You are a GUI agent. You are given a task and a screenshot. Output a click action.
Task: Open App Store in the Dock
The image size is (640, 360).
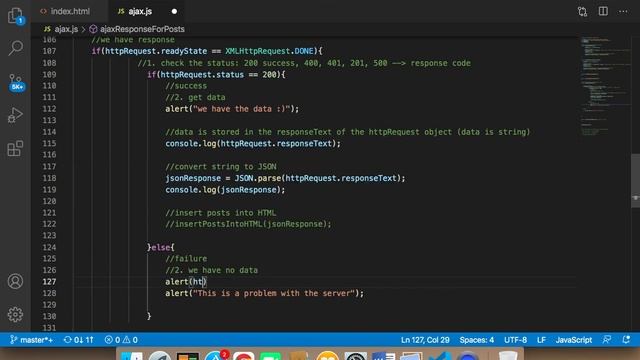pos(216,356)
